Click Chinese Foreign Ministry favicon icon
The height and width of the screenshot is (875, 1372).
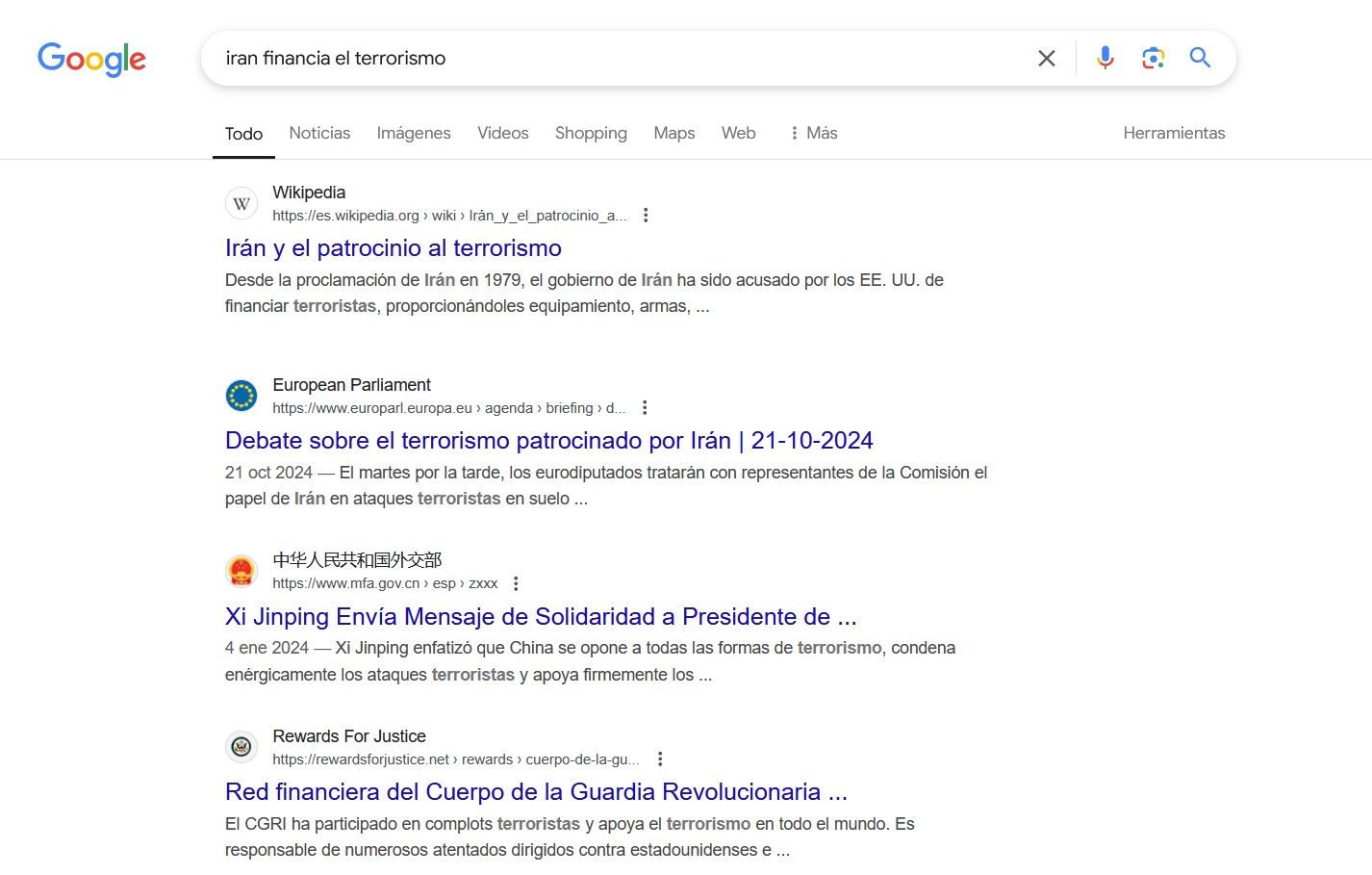point(241,571)
